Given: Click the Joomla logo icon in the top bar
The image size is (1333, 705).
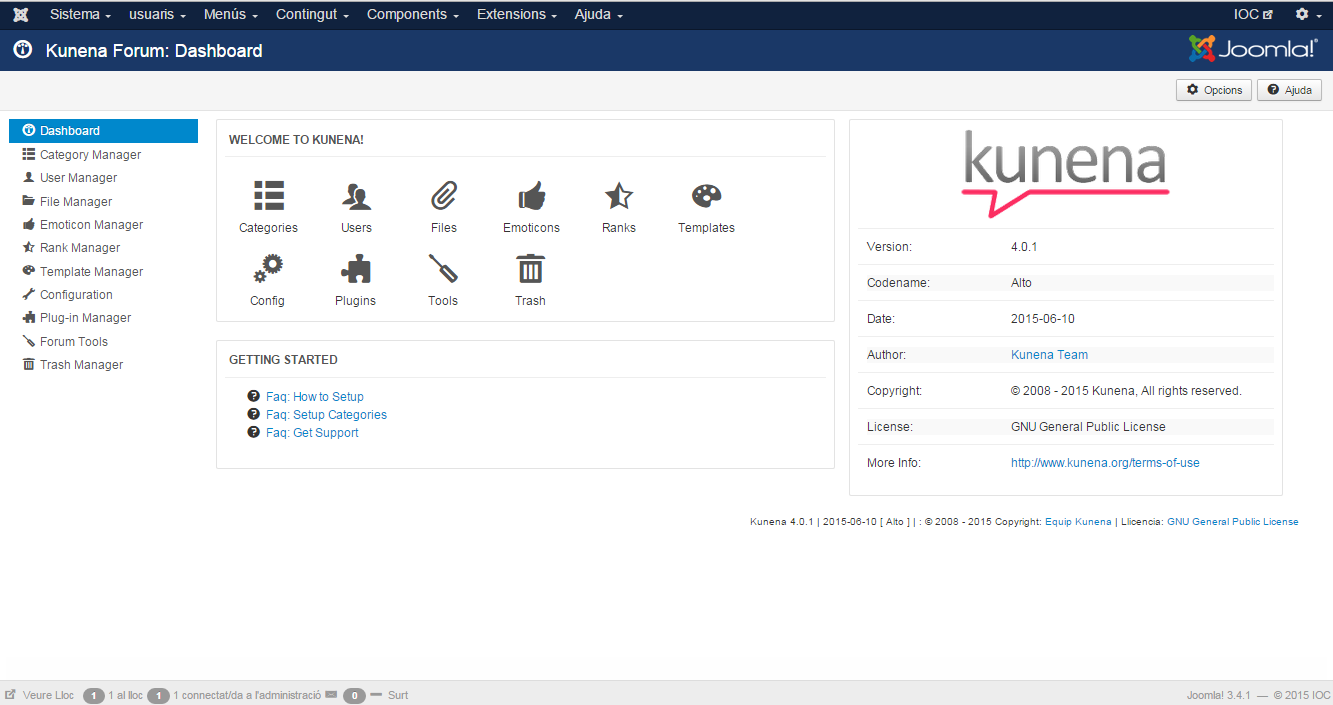Looking at the screenshot, I should click(x=20, y=15).
